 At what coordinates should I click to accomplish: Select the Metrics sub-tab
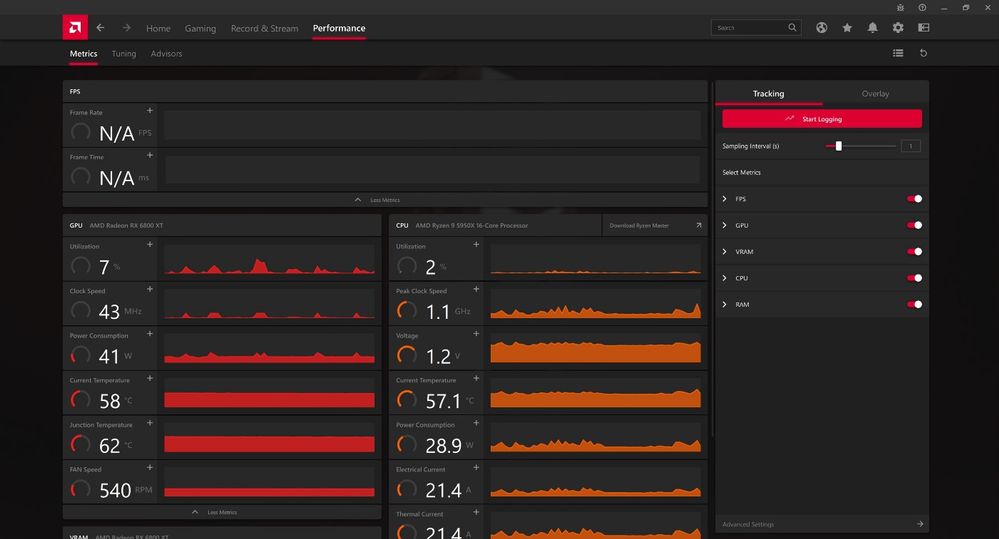pos(83,54)
